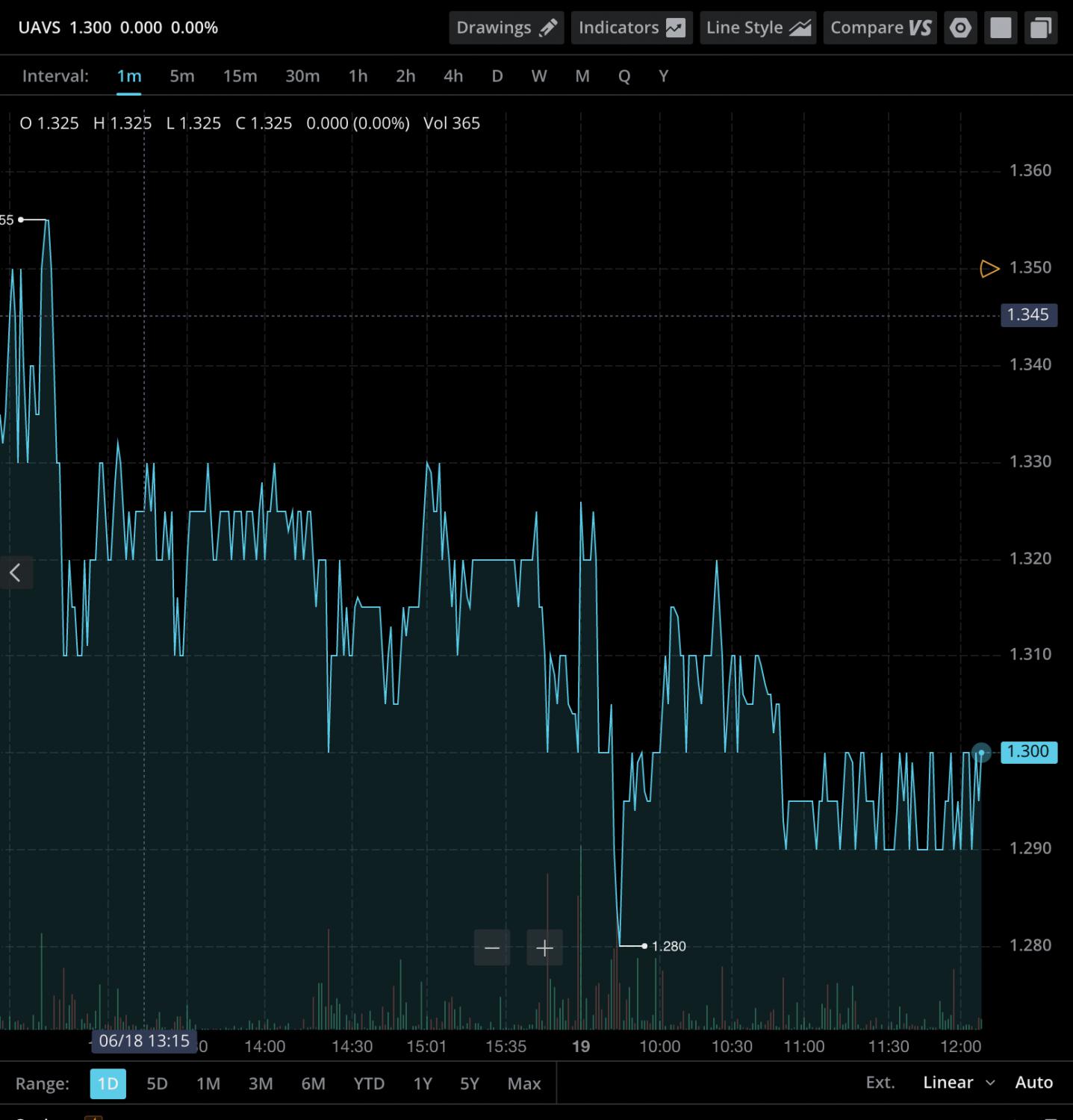Select the 1h interval
The height and width of the screenshot is (1120, 1073).
click(x=358, y=76)
